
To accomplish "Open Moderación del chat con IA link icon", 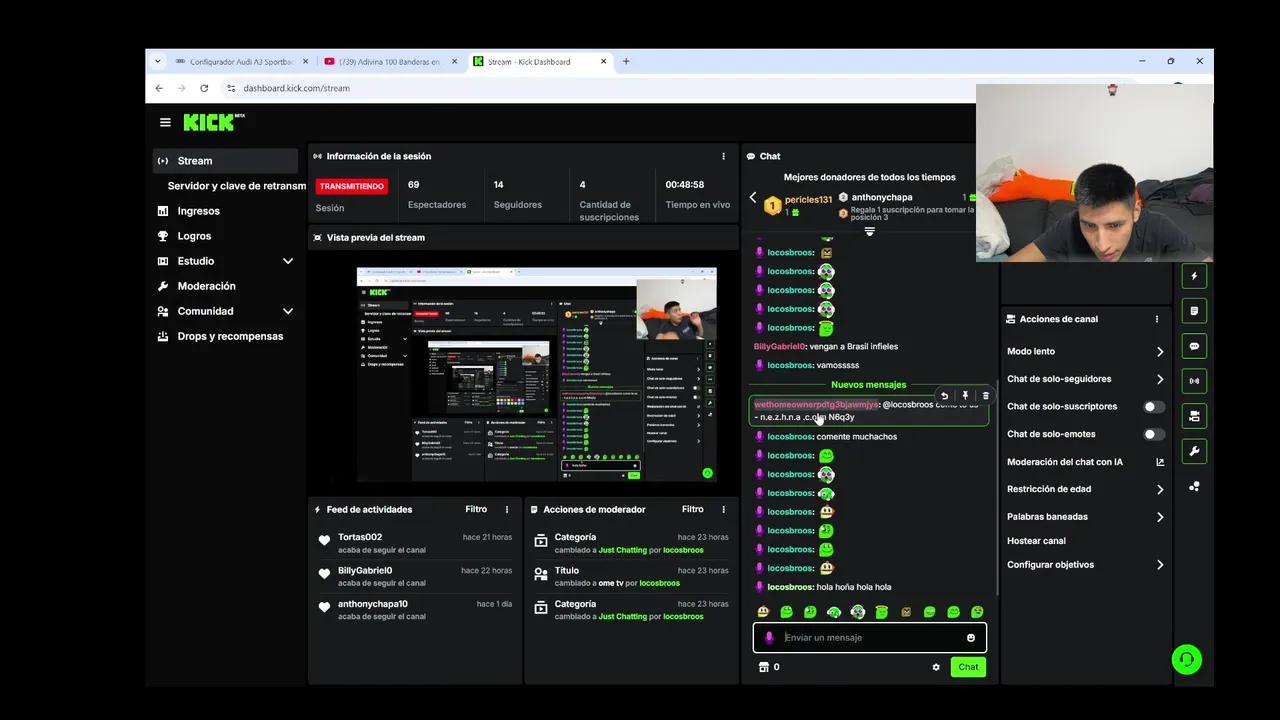I will point(1160,462).
